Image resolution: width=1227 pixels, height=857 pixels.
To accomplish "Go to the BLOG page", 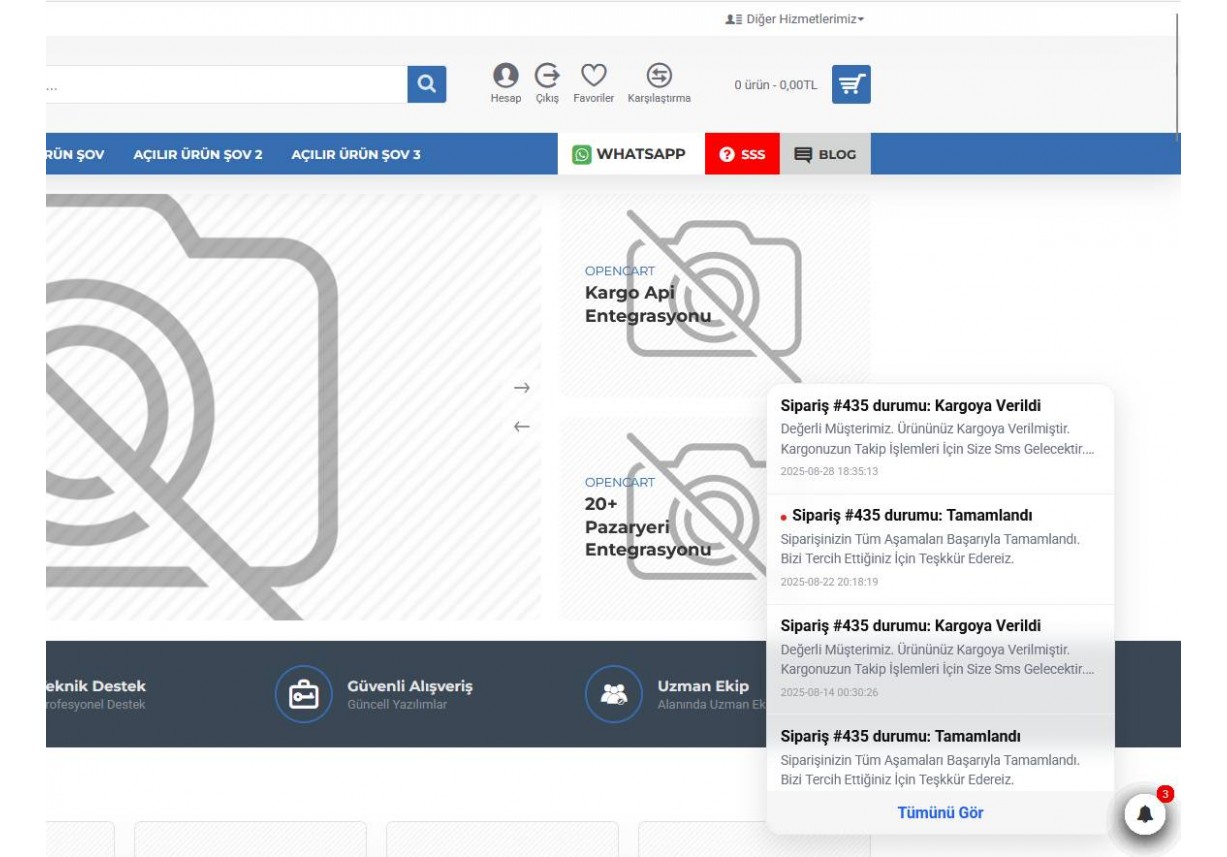I will tap(825, 154).
